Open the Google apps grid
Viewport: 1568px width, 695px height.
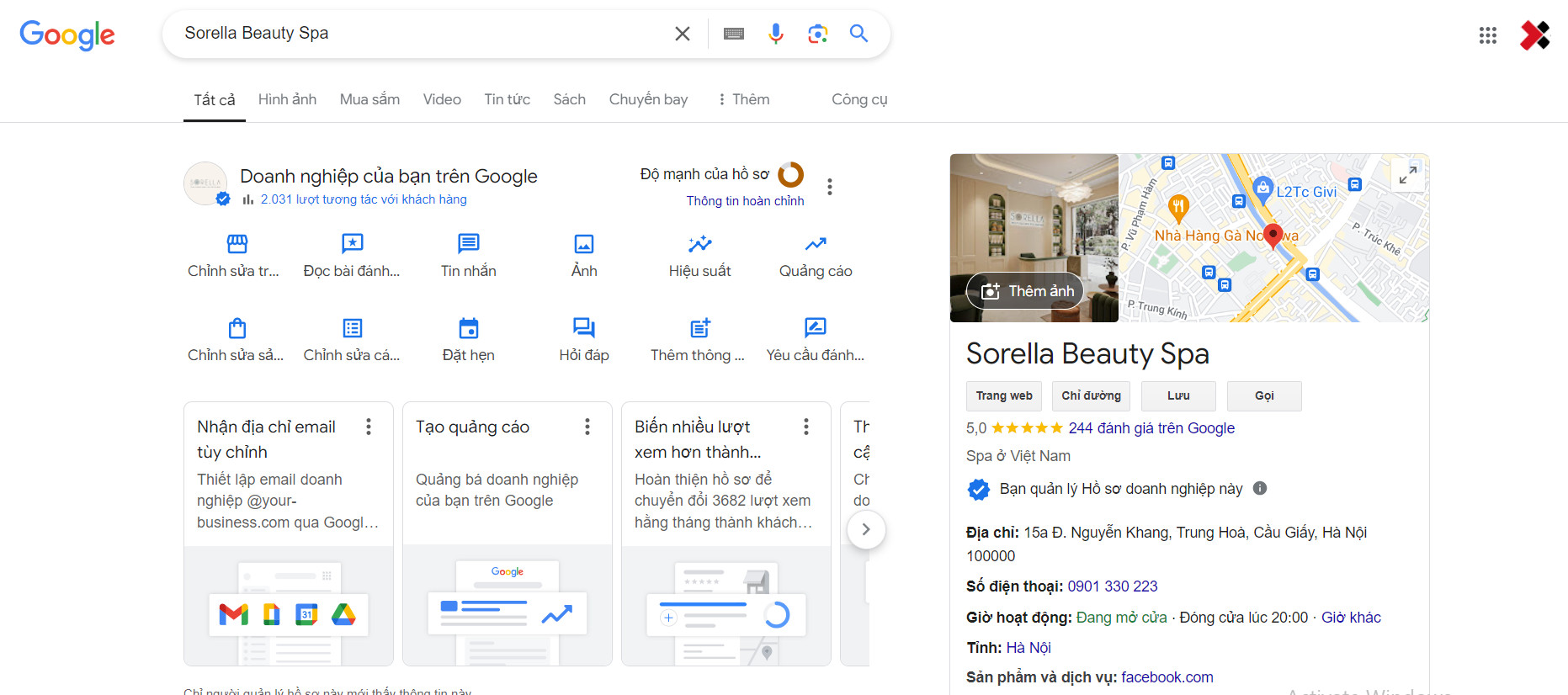1488,35
